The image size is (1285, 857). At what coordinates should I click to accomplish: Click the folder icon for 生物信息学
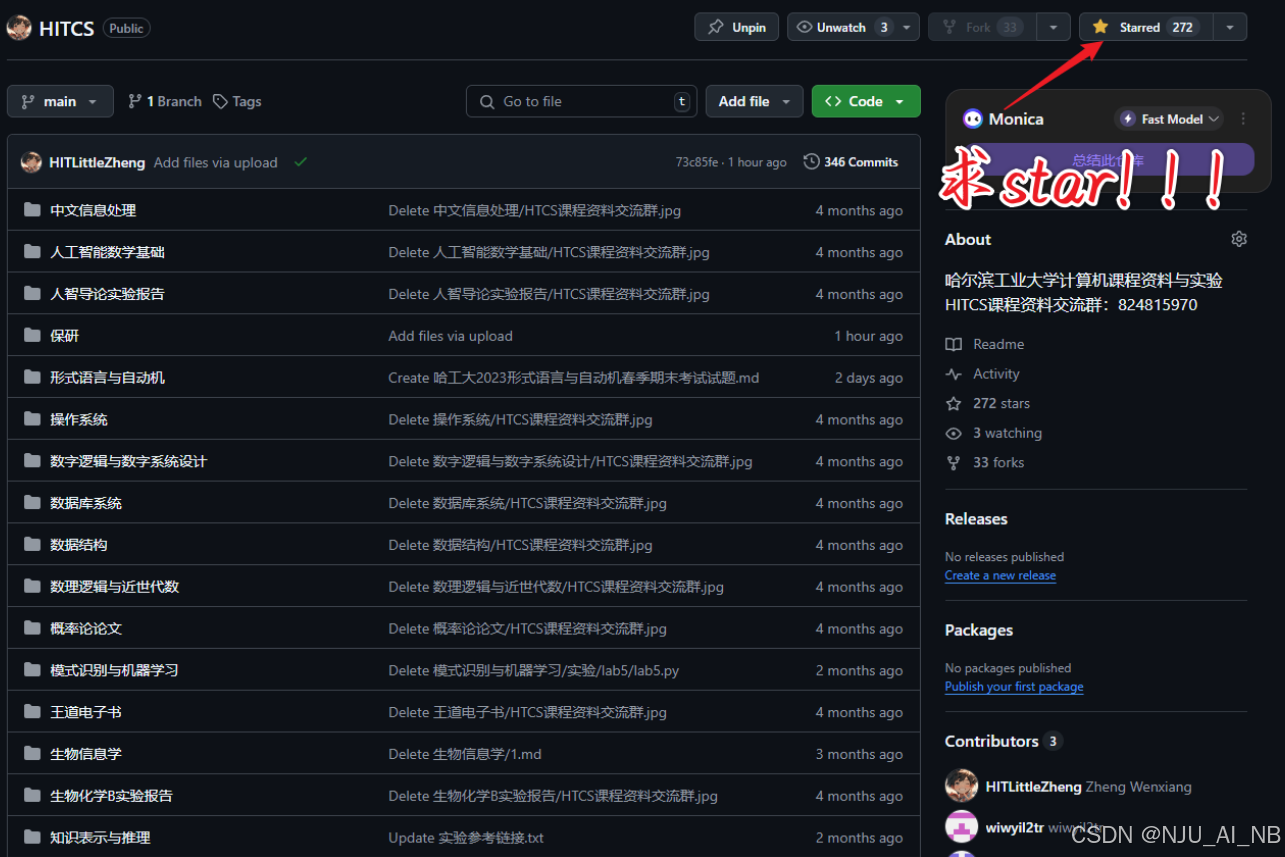coord(32,754)
